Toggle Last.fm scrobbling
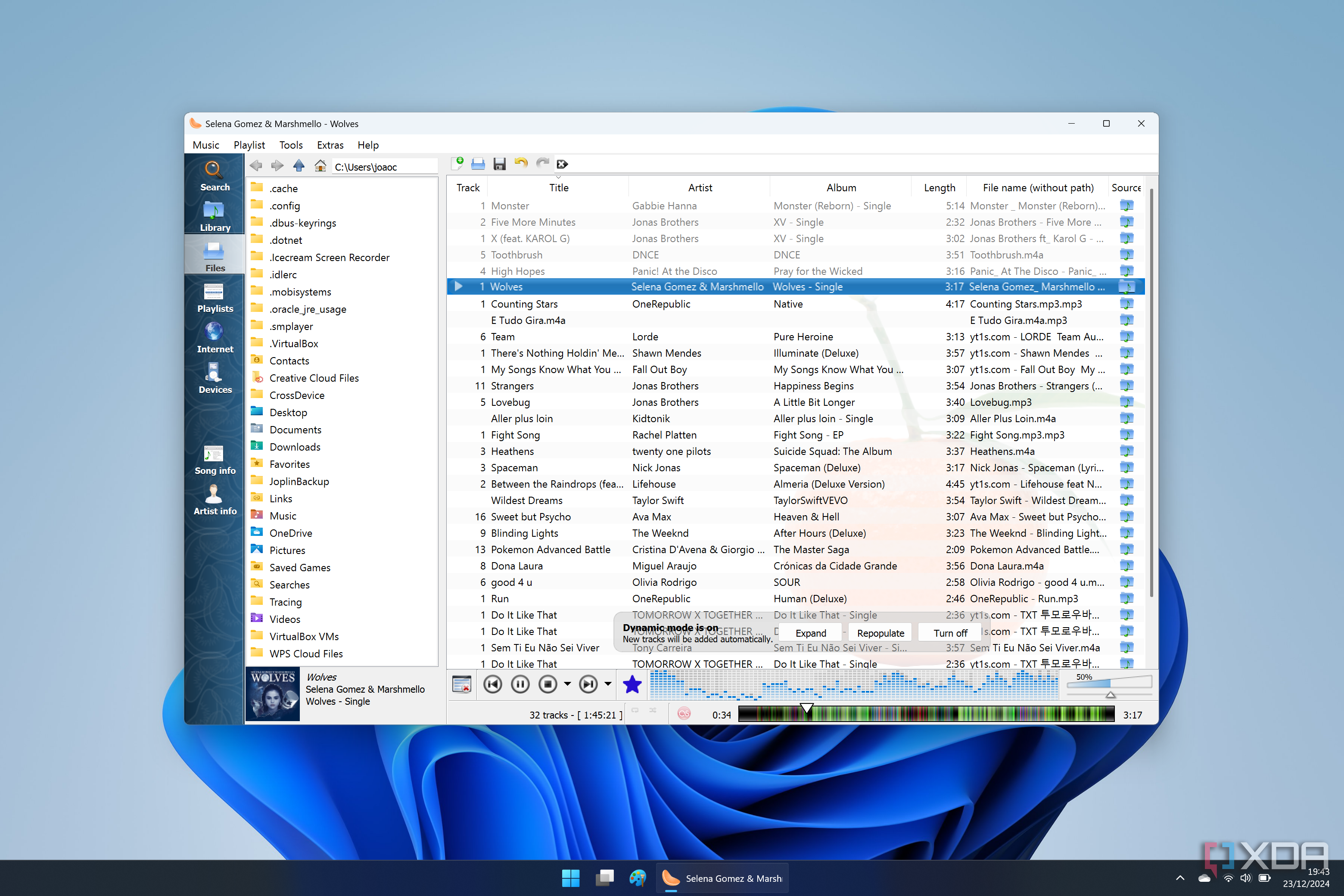1344x896 pixels. click(x=684, y=714)
